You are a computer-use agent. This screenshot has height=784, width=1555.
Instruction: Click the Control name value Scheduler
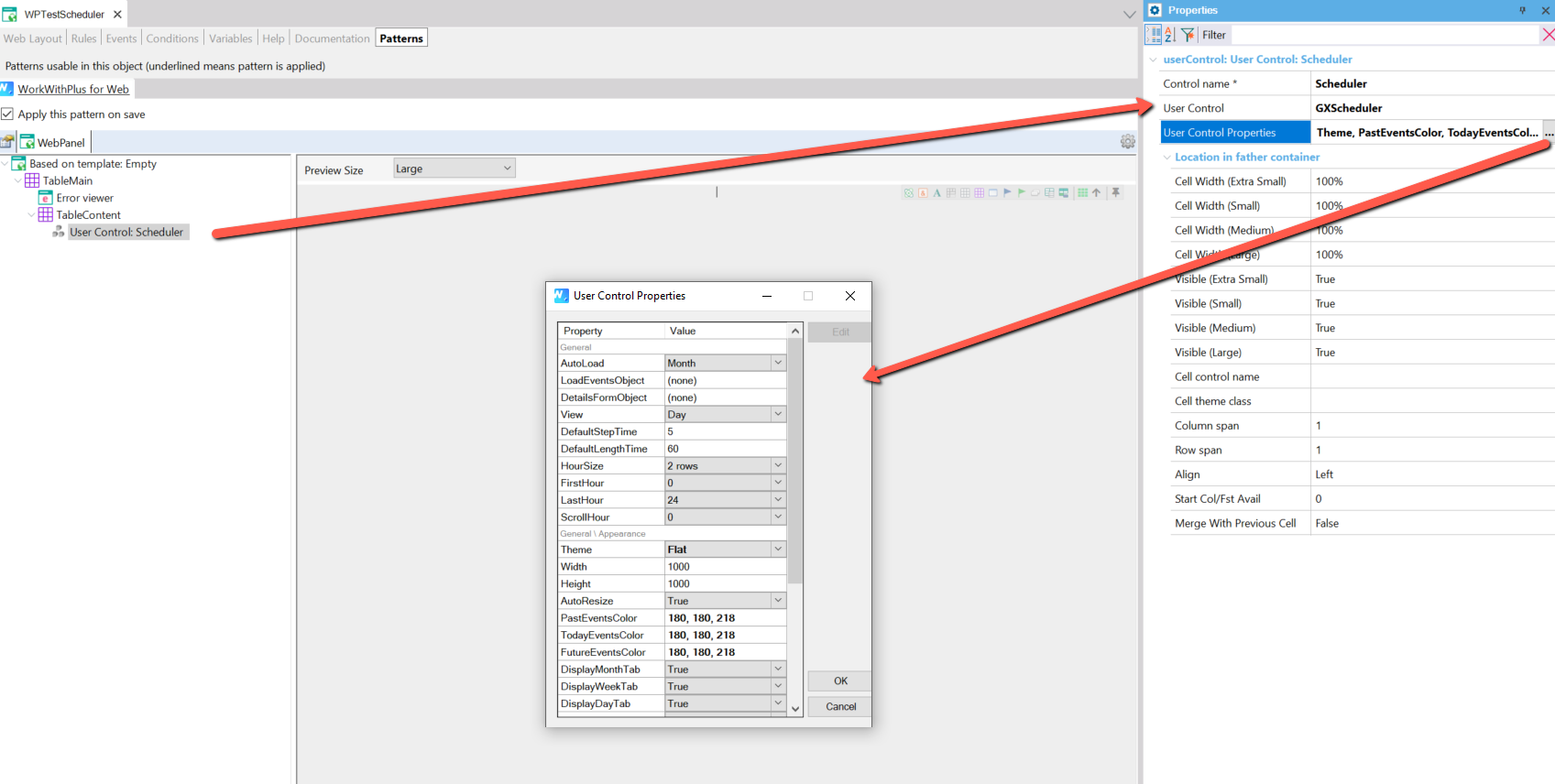click(x=1433, y=83)
